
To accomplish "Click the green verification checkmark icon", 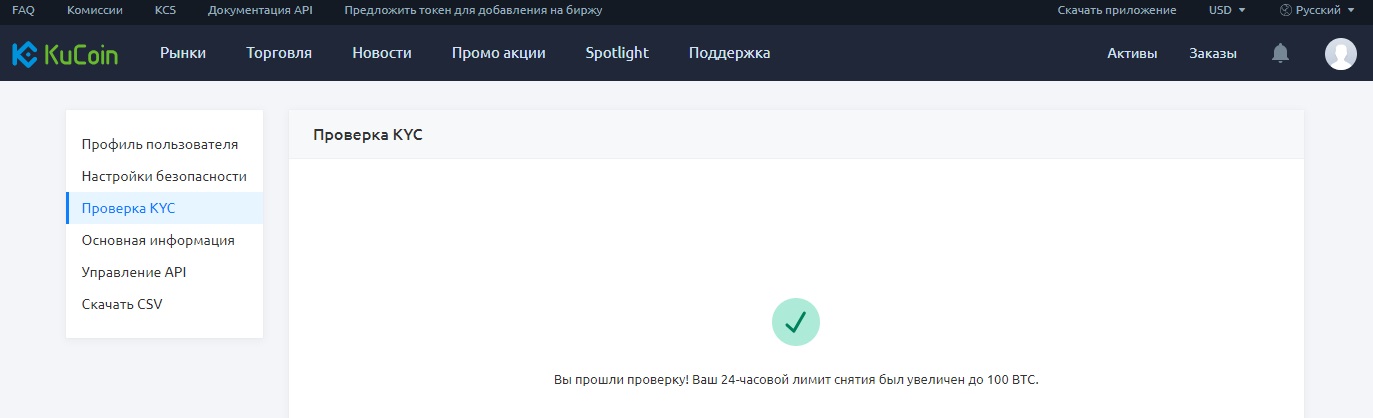I will tap(796, 322).
